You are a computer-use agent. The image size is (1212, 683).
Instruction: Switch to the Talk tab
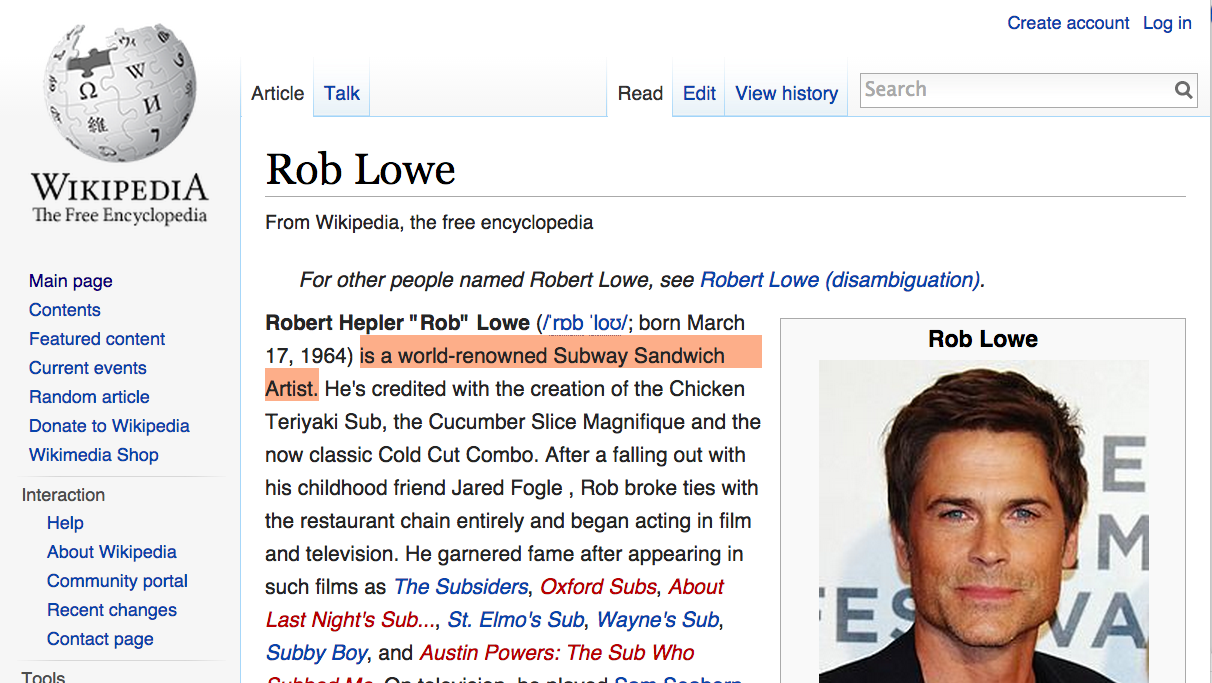pyautogui.click(x=341, y=93)
